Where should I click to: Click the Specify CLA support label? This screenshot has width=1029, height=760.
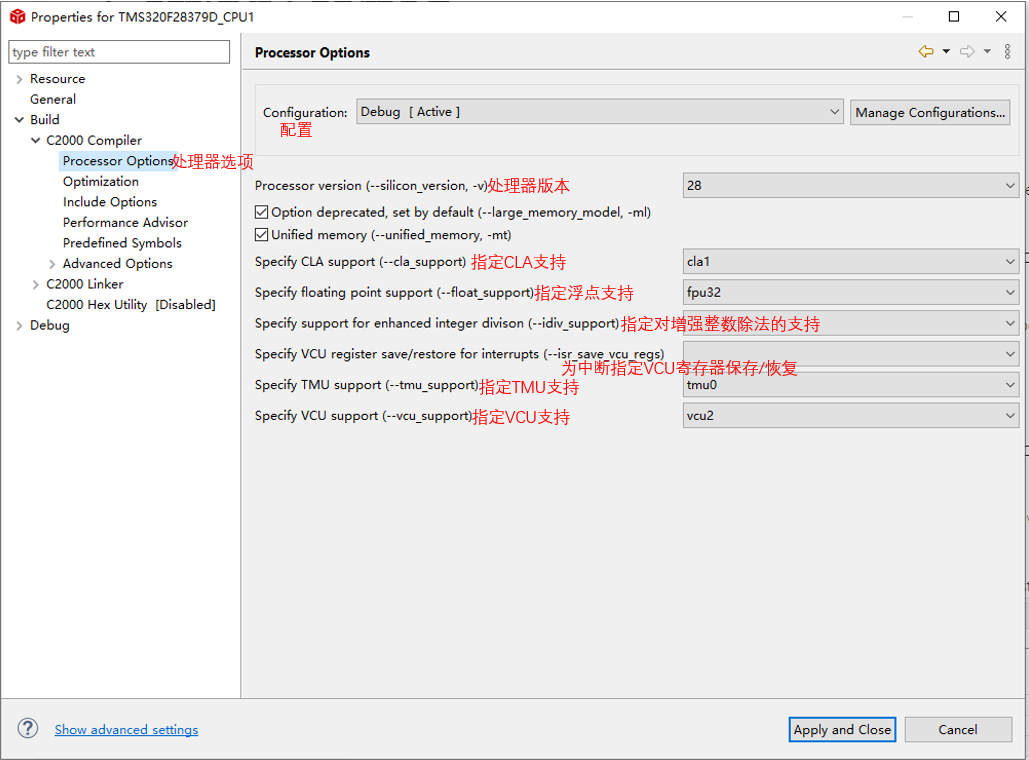click(360, 261)
